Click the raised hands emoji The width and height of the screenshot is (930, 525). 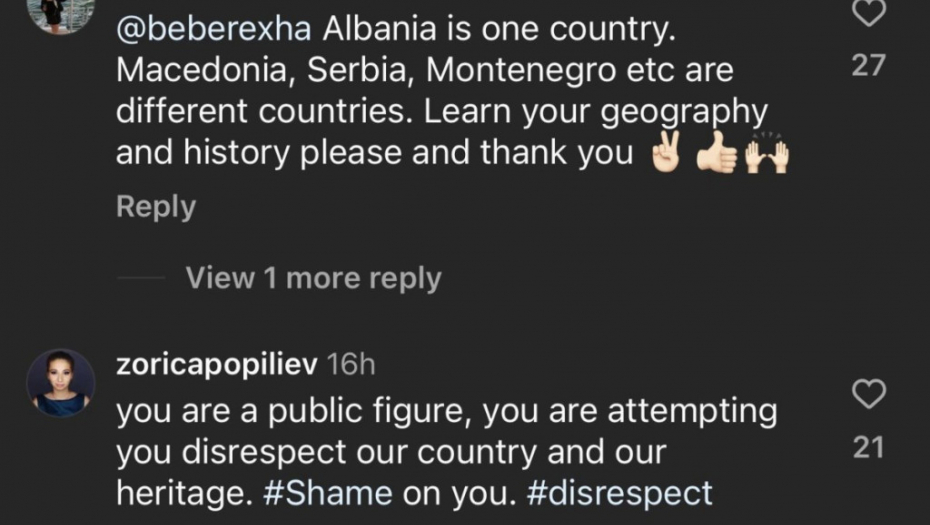766,155
